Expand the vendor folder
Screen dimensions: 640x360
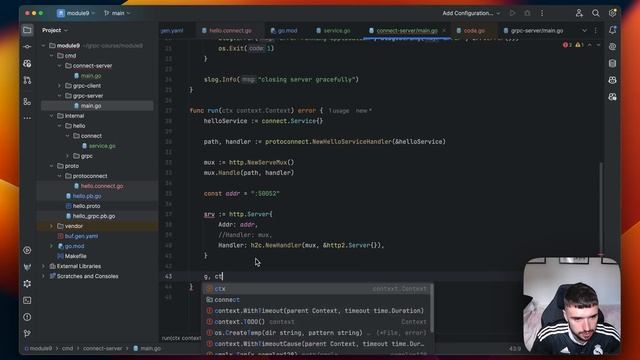tap(51, 226)
